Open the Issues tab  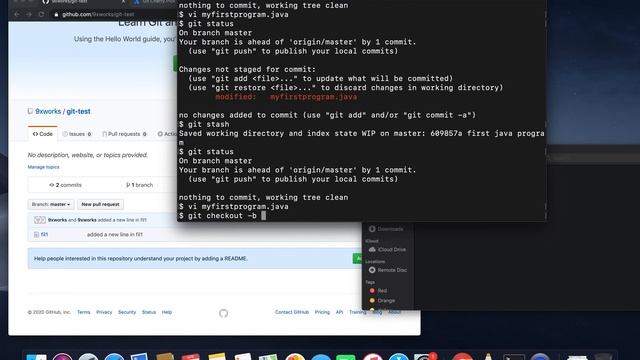click(x=77, y=134)
